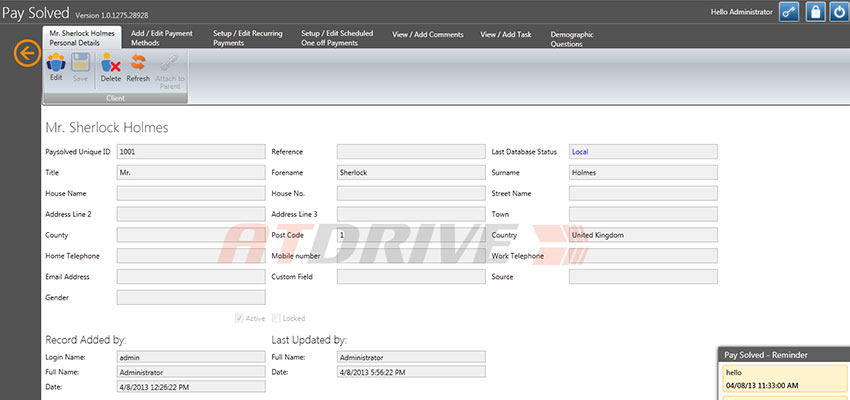Viewport: 850px width, 400px height.
Task: Go to Demographic Questions tab
Action: coord(572,38)
